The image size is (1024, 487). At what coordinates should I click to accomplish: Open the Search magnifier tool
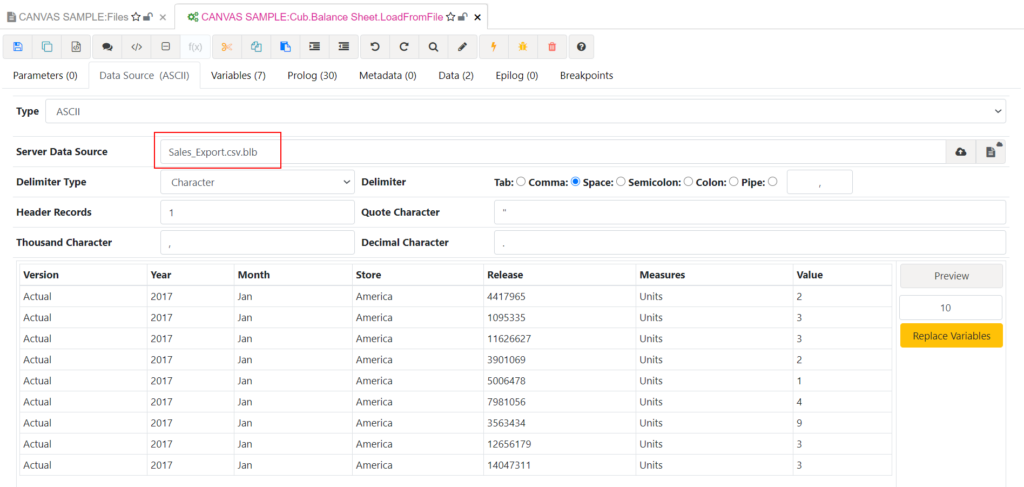click(433, 47)
